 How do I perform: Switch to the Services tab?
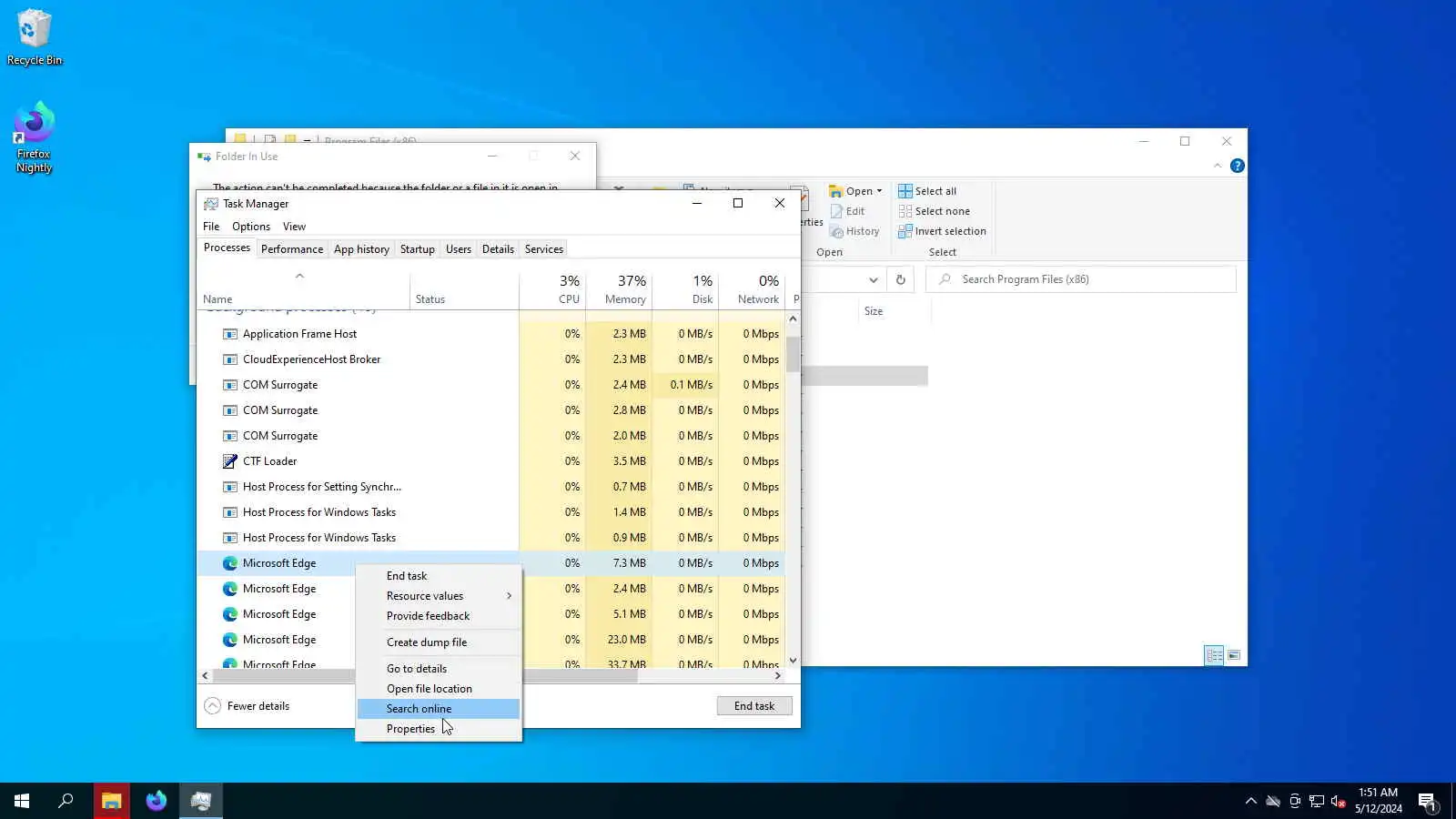tap(544, 249)
